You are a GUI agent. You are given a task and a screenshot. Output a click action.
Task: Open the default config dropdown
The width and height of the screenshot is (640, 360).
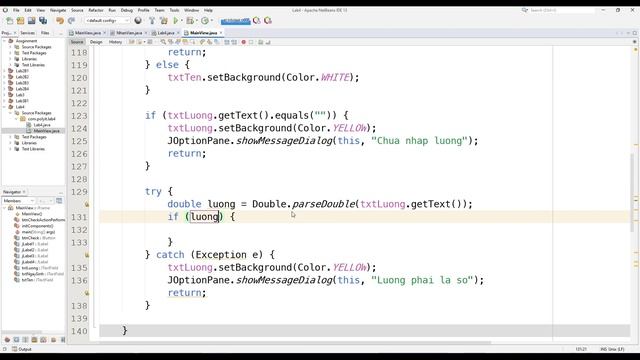point(107,20)
